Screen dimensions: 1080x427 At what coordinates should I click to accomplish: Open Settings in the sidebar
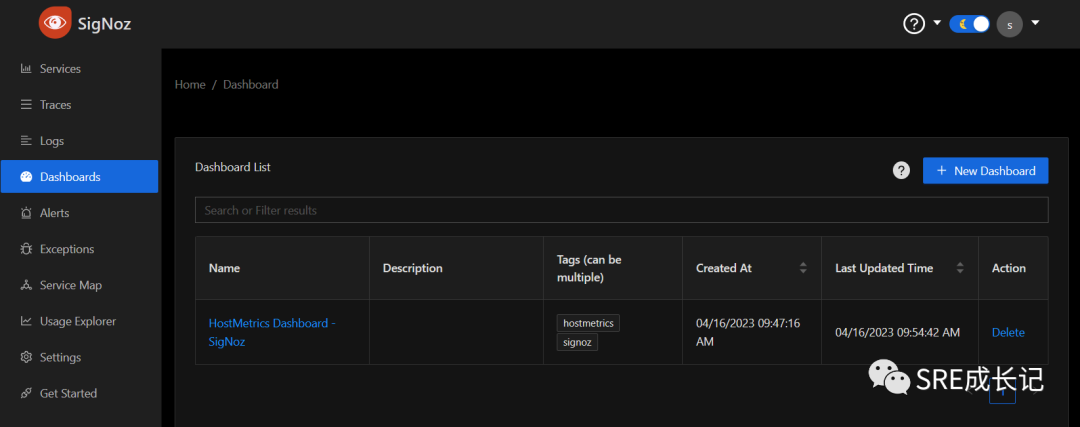80,357
